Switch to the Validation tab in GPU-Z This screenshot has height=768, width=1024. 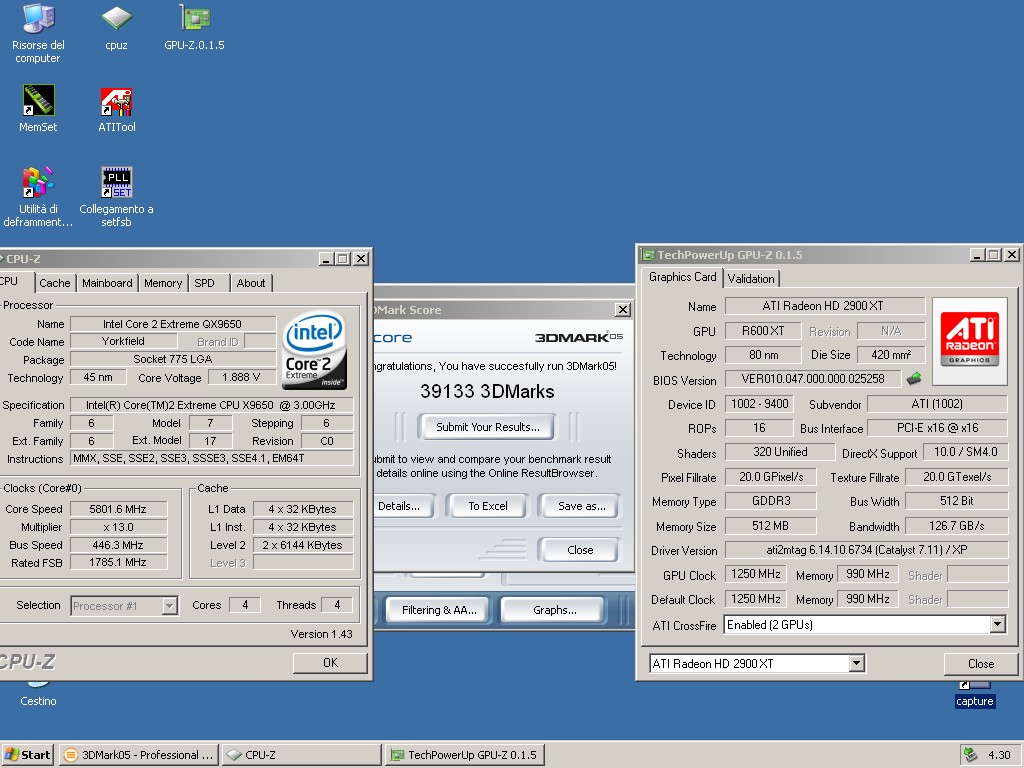[751, 279]
